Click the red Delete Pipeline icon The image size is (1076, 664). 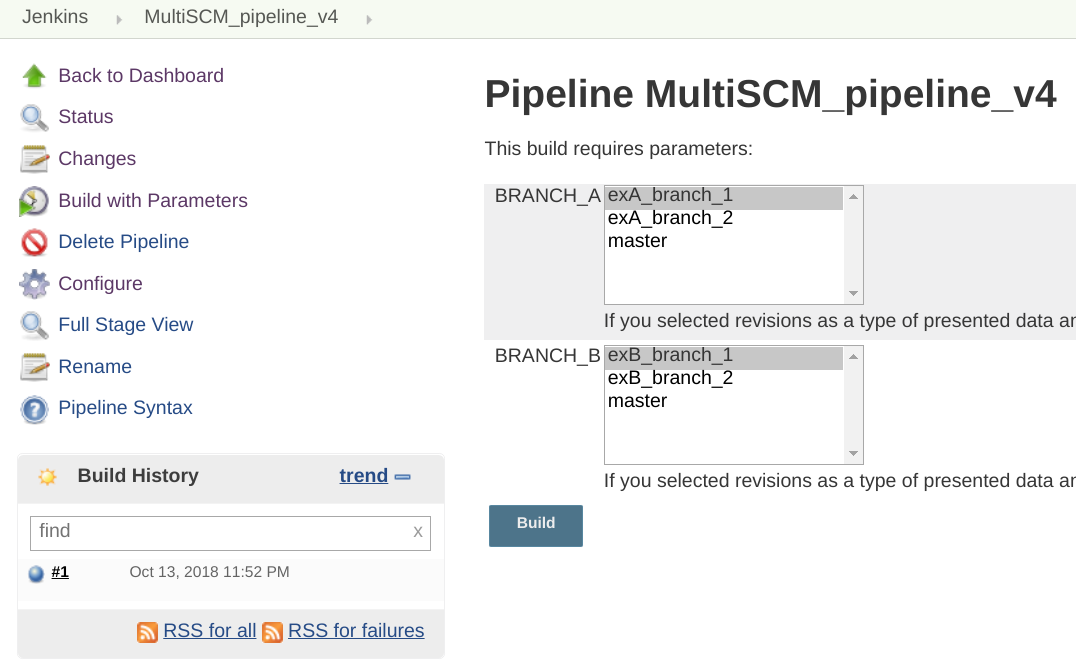tap(34, 242)
